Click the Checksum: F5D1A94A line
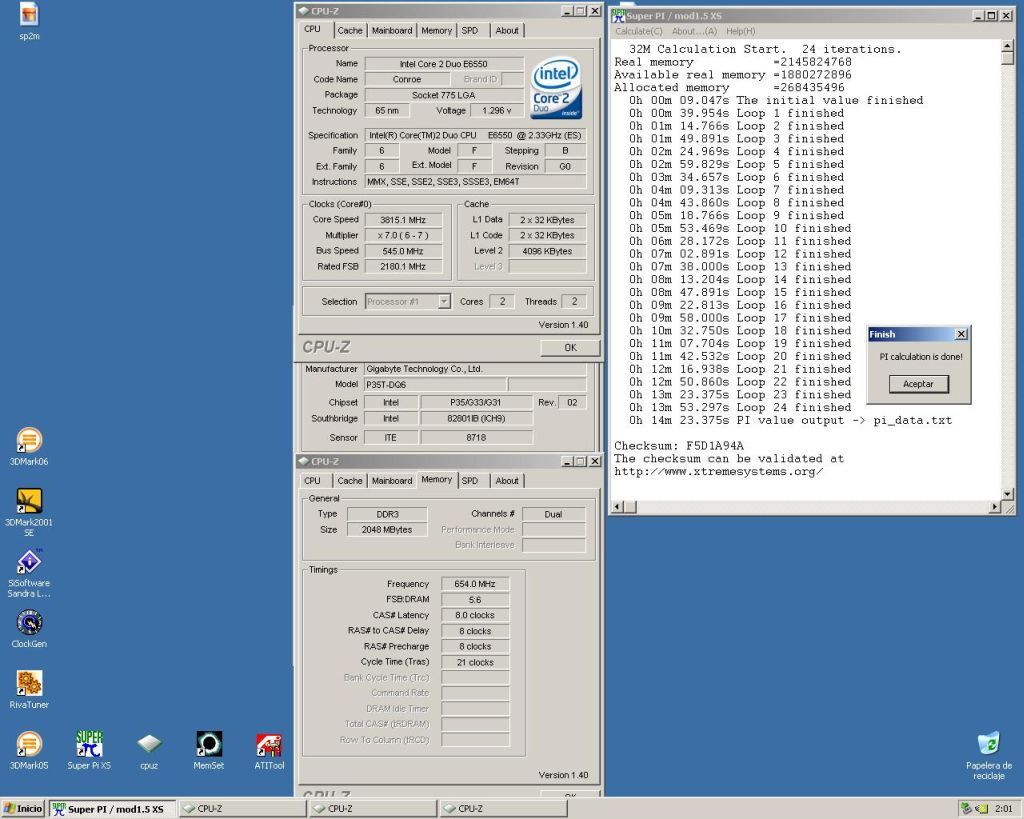 [x=679, y=445]
